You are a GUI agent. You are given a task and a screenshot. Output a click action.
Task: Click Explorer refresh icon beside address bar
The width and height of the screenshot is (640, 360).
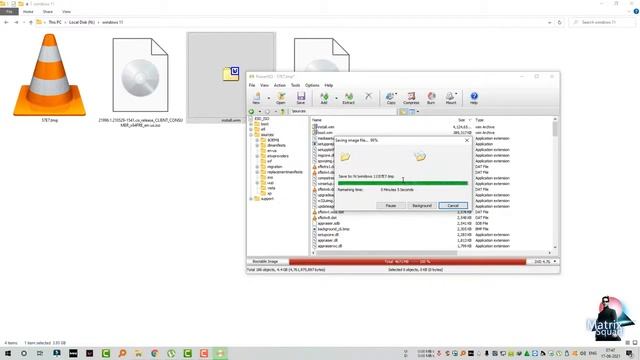tap(560, 22)
